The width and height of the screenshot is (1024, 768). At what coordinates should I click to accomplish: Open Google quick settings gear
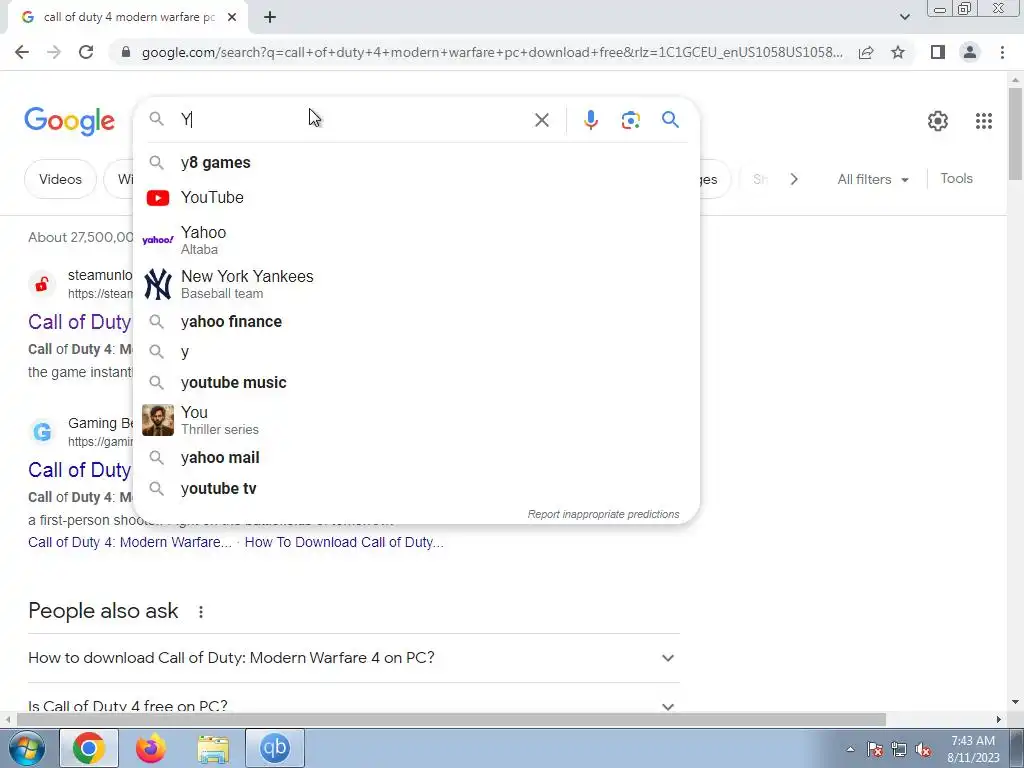(938, 121)
